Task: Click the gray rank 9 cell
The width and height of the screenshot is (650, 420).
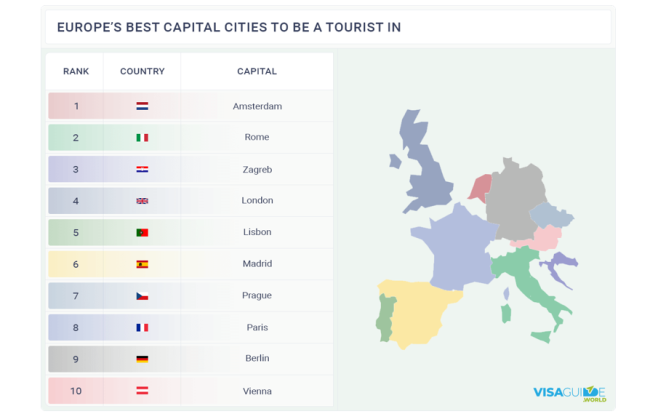Action: (75, 359)
